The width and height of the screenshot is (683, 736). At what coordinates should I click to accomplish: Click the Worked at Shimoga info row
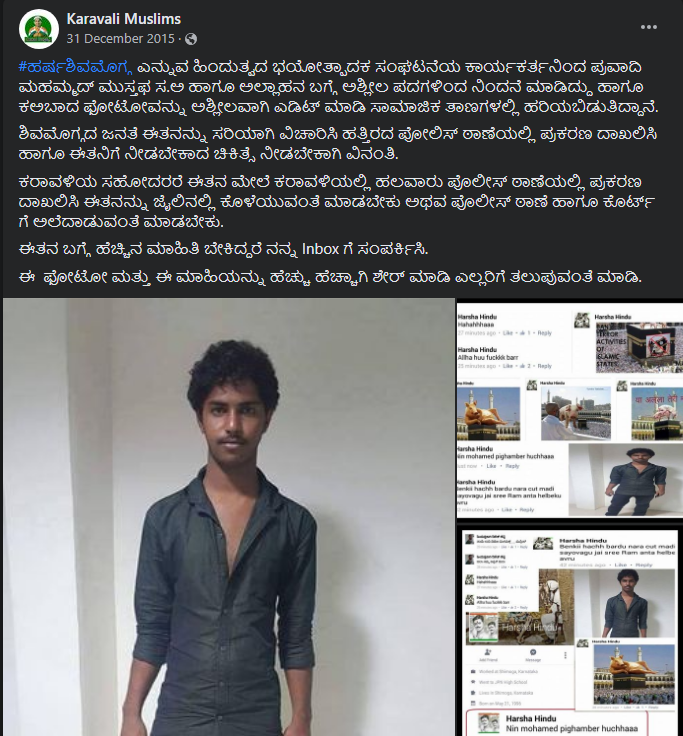pyautogui.click(x=503, y=672)
